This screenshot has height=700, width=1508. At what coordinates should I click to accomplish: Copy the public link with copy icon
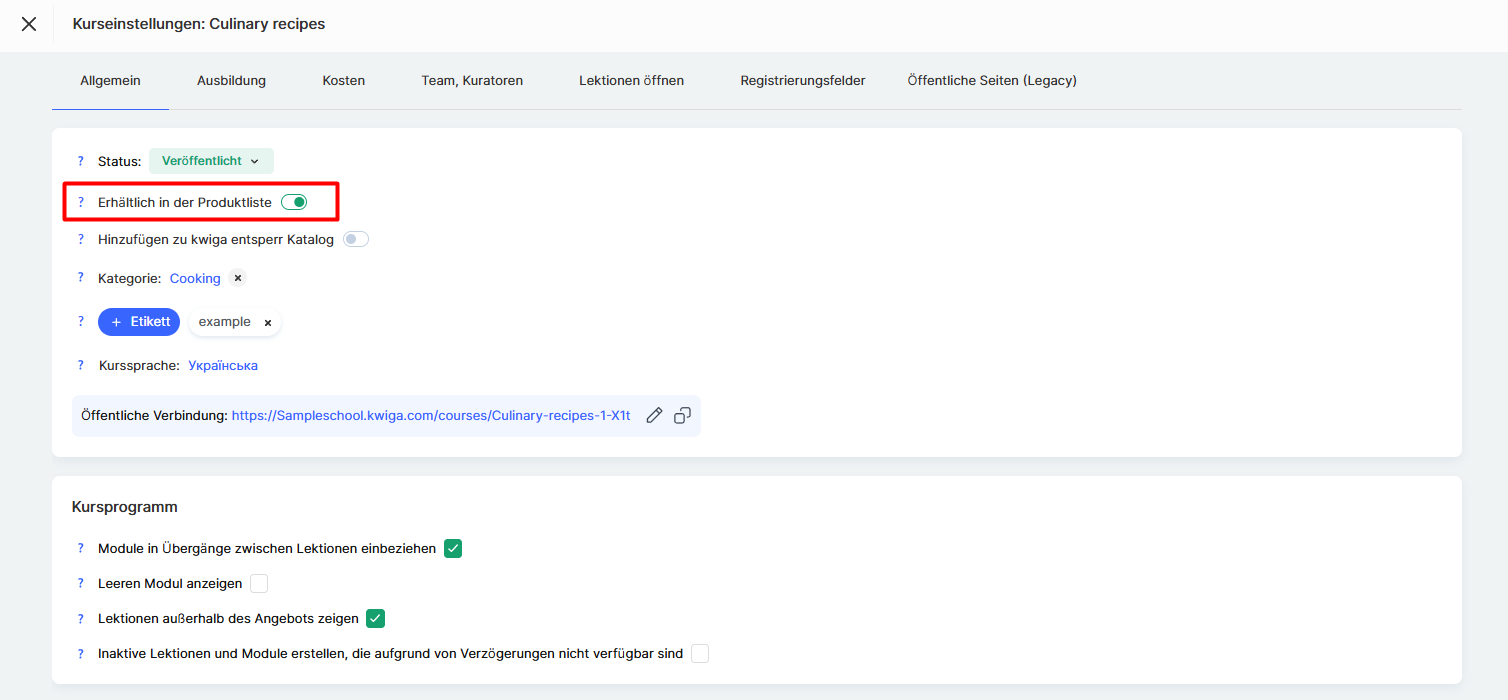[x=682, y=415]
